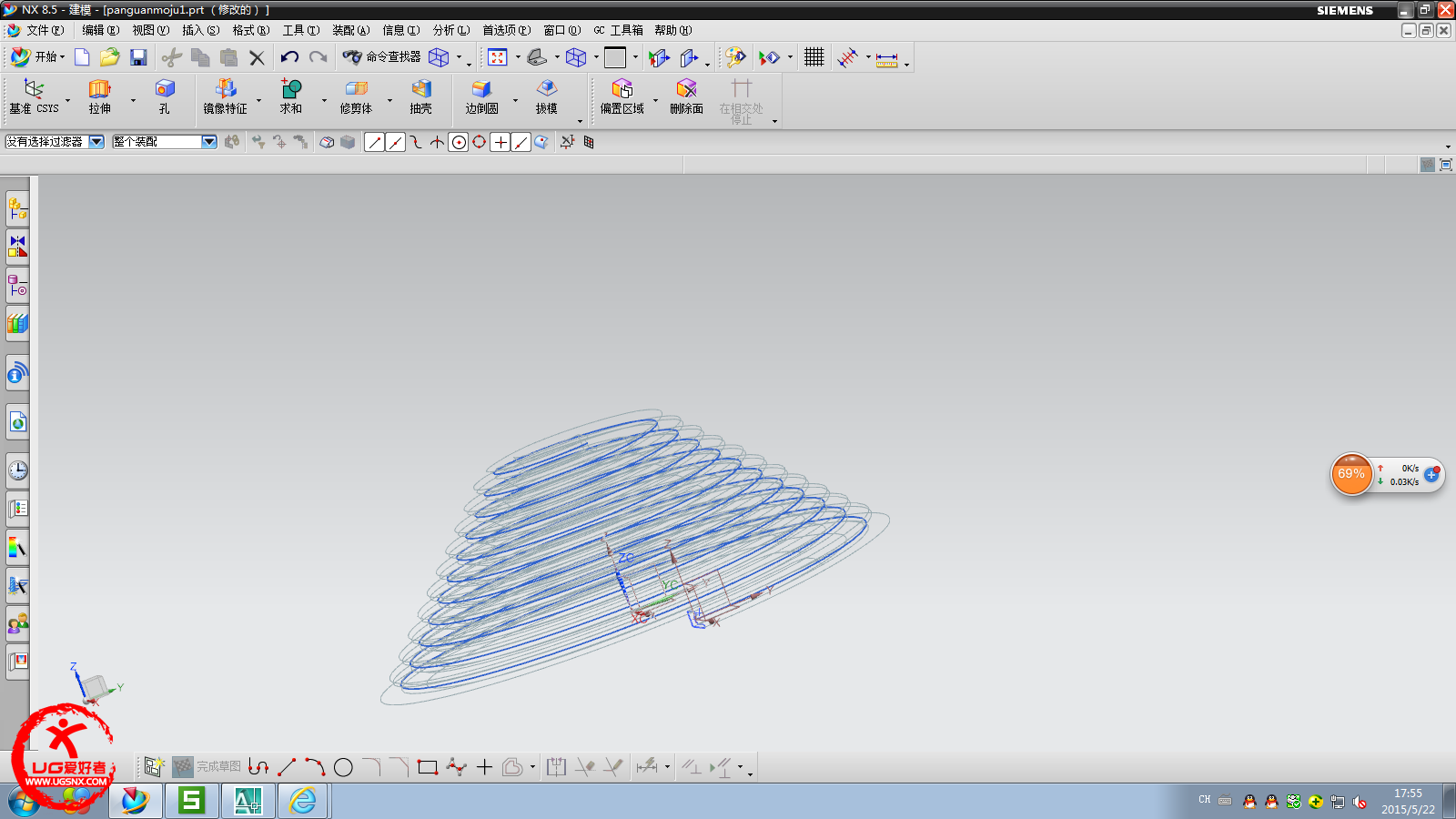This screenshot has width=1456, height=819.
Task: Toggle the existing point snap option
Action: click(500, 142)
